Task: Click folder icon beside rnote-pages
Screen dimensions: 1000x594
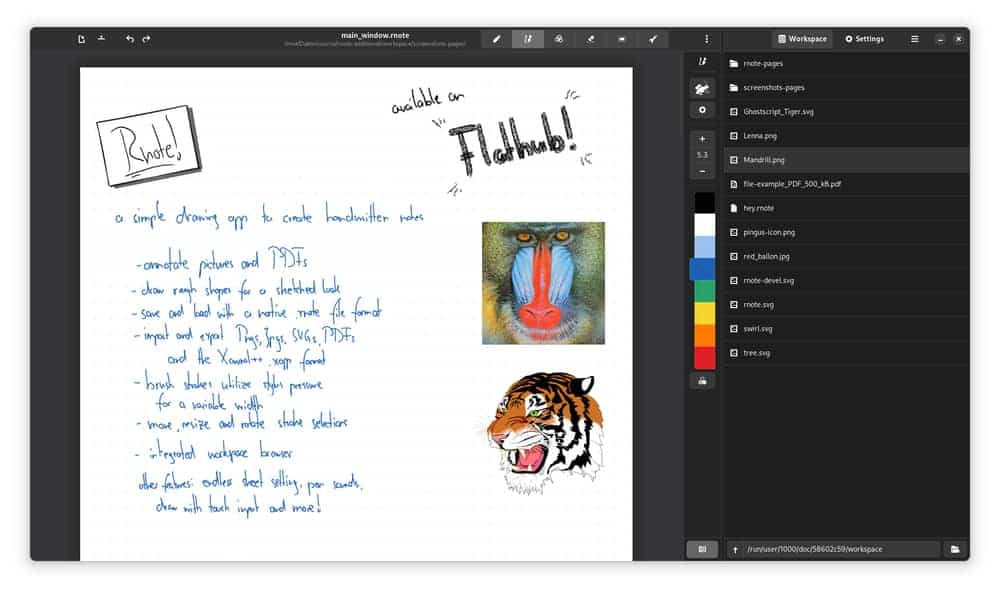Action: (733, 63)
